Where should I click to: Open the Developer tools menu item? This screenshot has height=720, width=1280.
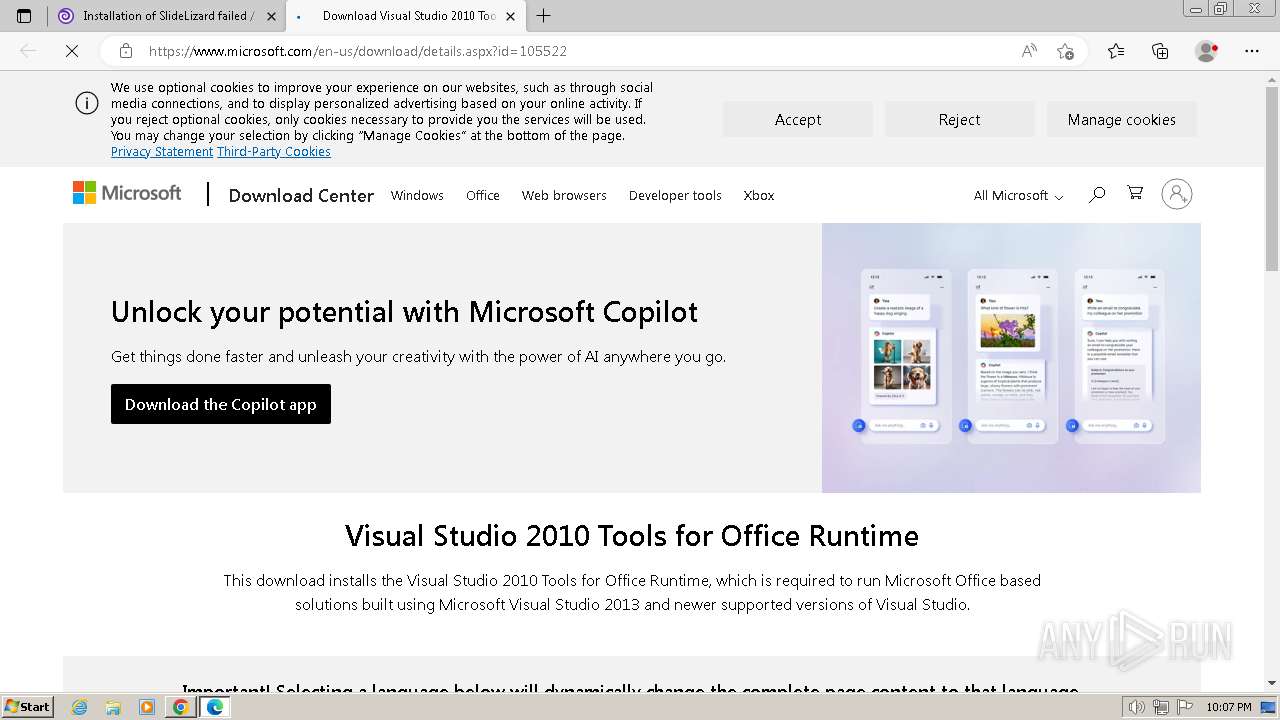(x=675, y=196)
